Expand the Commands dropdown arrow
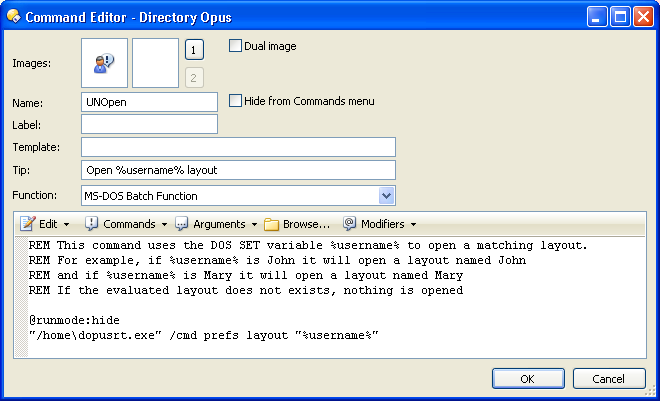660x401 pixels. click(164, 225)
